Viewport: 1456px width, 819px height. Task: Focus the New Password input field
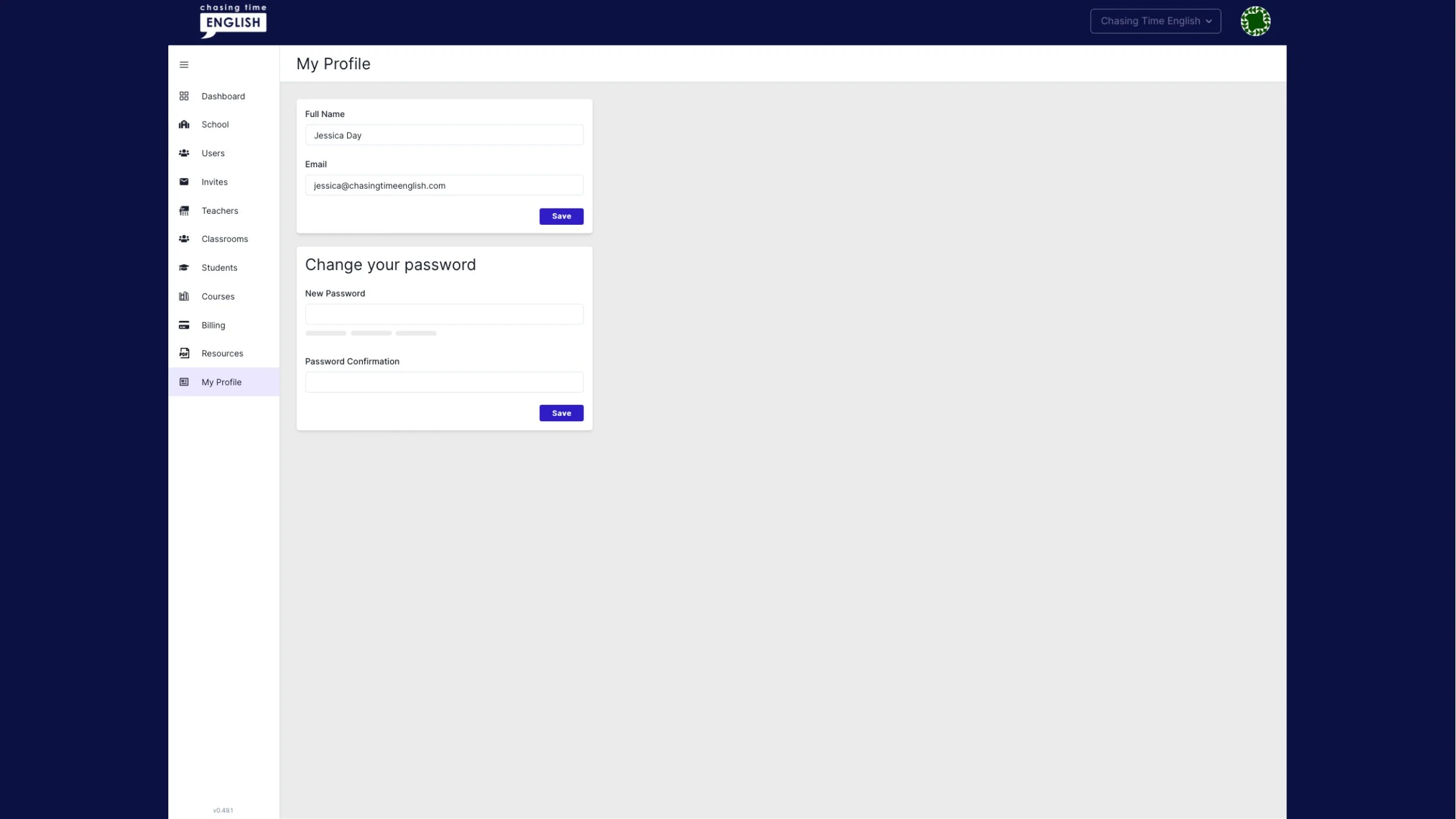pyautogui.click(x=444, y=315)
